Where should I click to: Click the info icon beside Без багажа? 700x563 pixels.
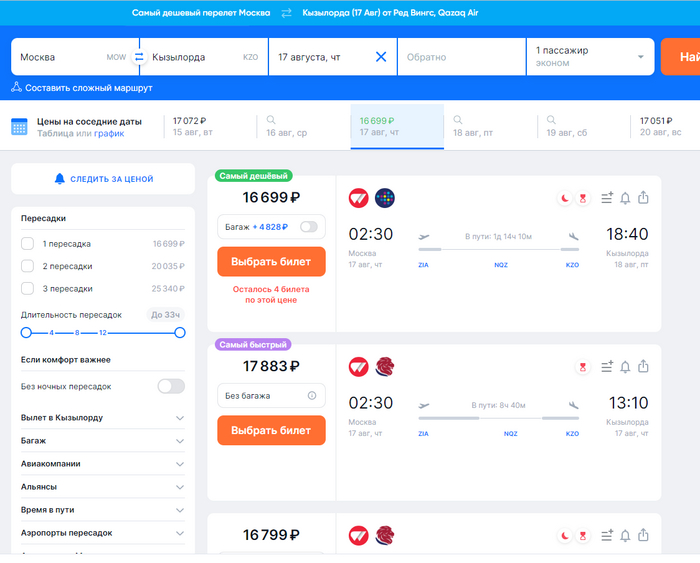[311, 396]
